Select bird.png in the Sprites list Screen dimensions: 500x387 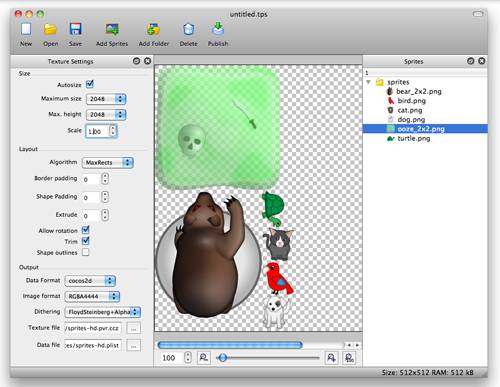411,101
